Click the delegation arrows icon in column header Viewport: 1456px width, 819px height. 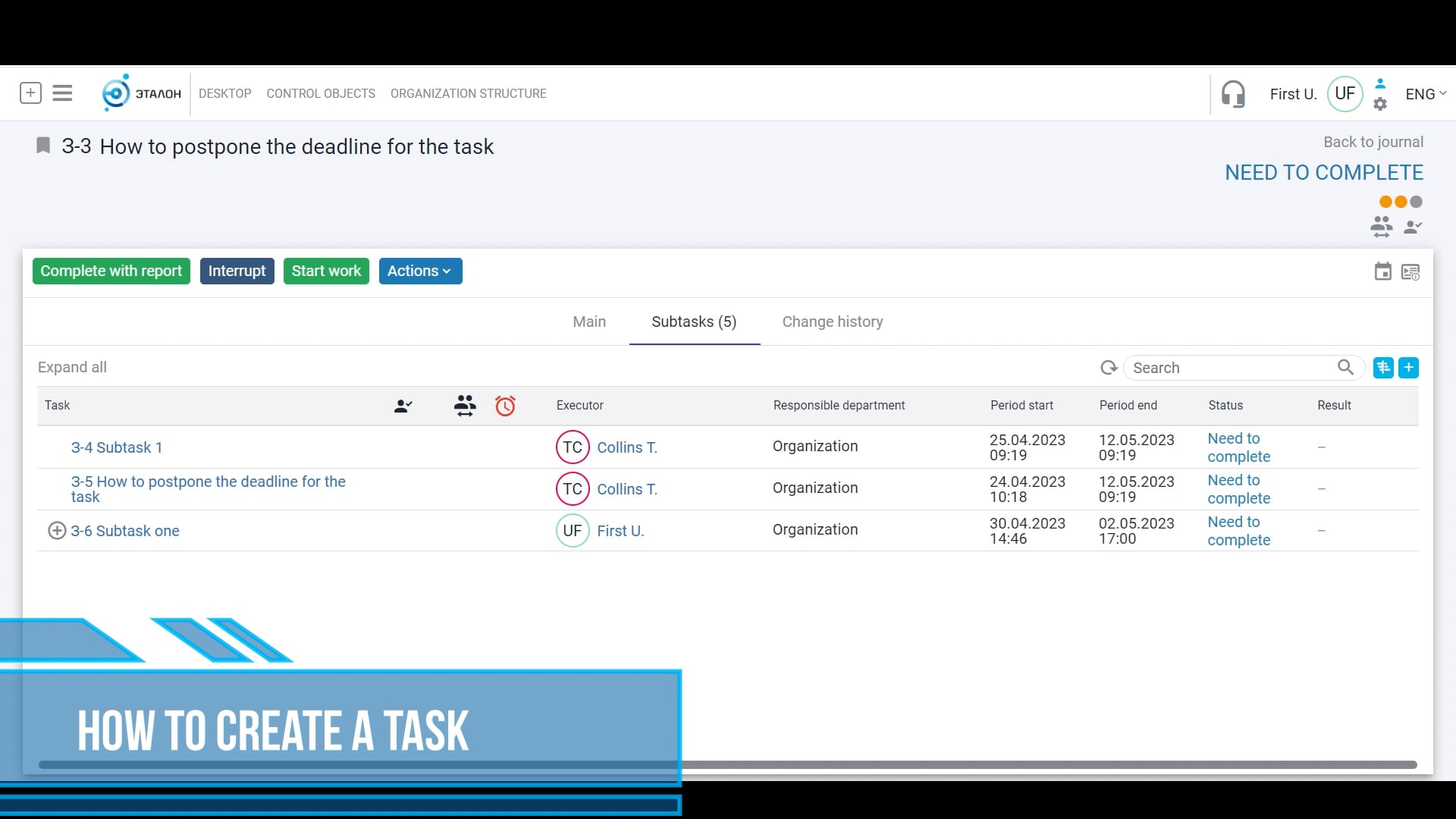pos(465,406)
